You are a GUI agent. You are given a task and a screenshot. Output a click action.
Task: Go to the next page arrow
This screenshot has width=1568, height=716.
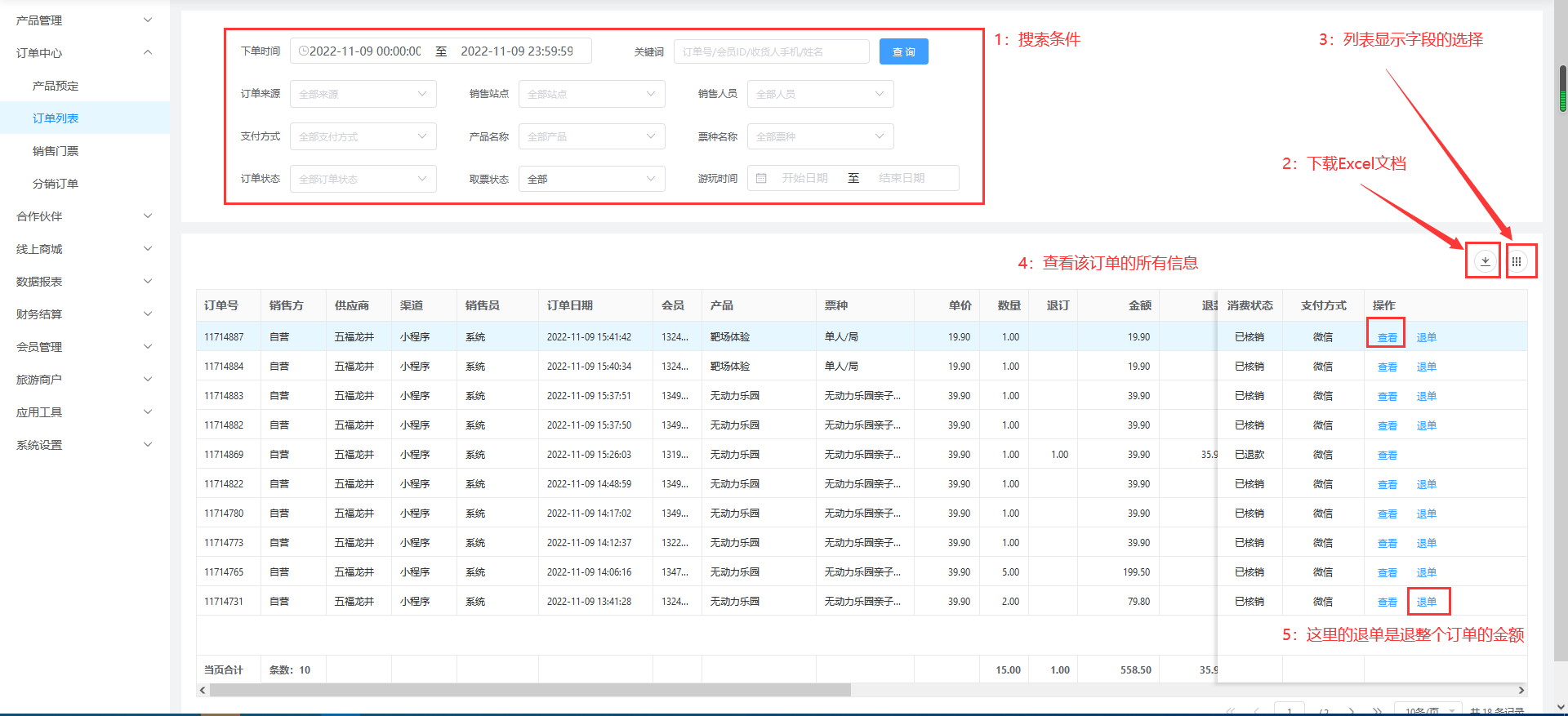[x=1352, y=710]
